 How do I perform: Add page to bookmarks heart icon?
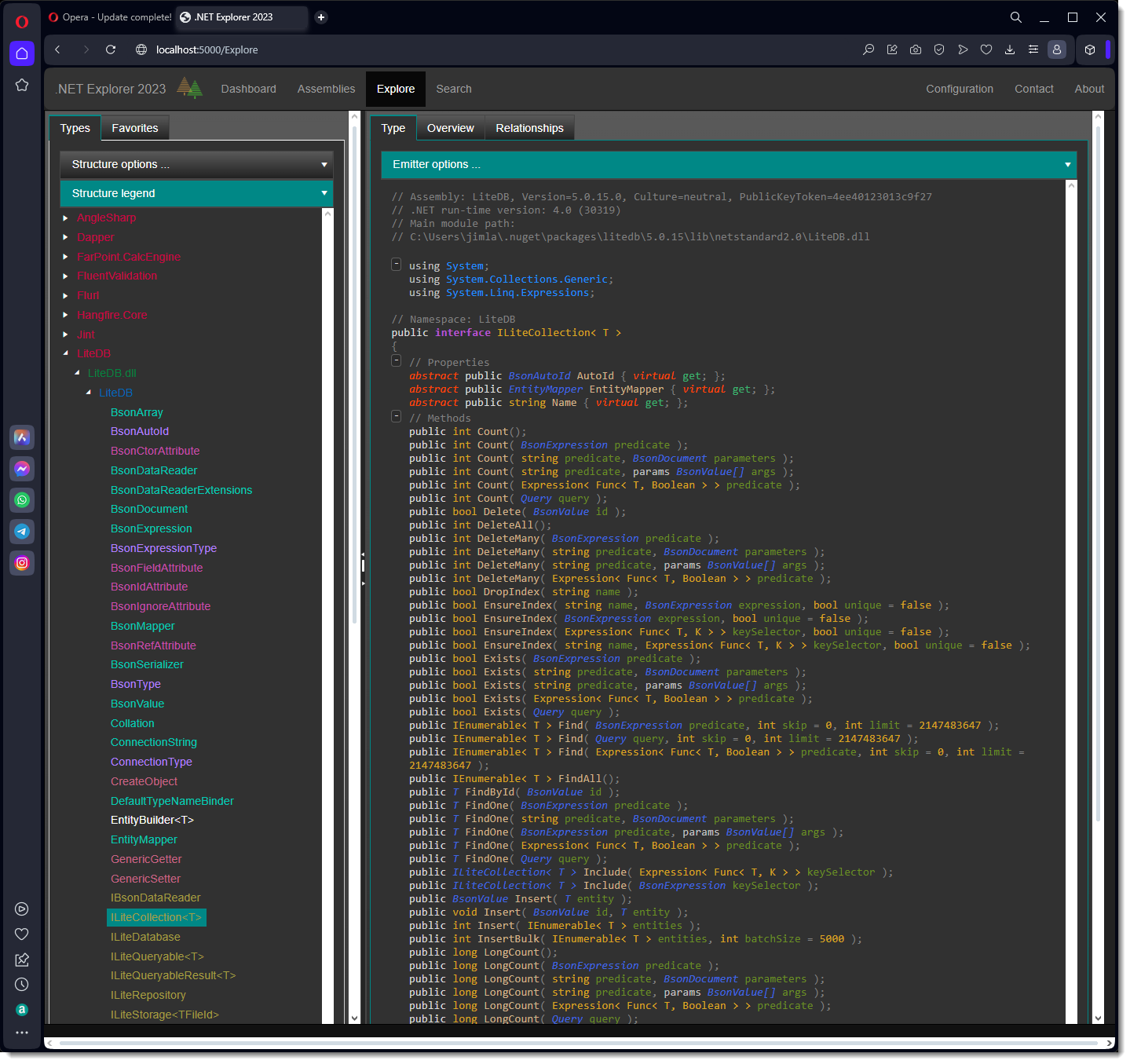point(986,49)
